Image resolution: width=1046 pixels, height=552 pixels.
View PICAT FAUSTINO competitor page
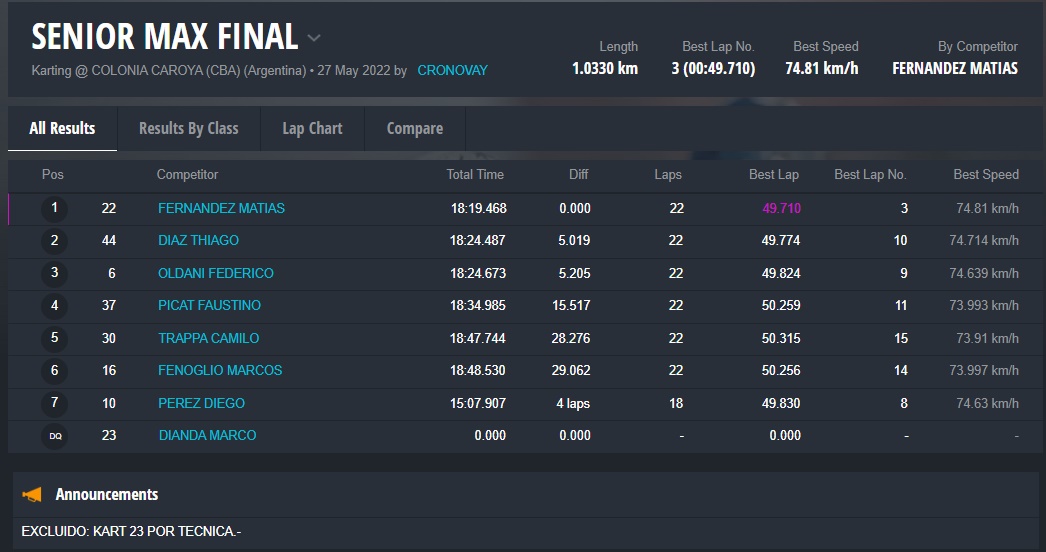coord(209,305)
